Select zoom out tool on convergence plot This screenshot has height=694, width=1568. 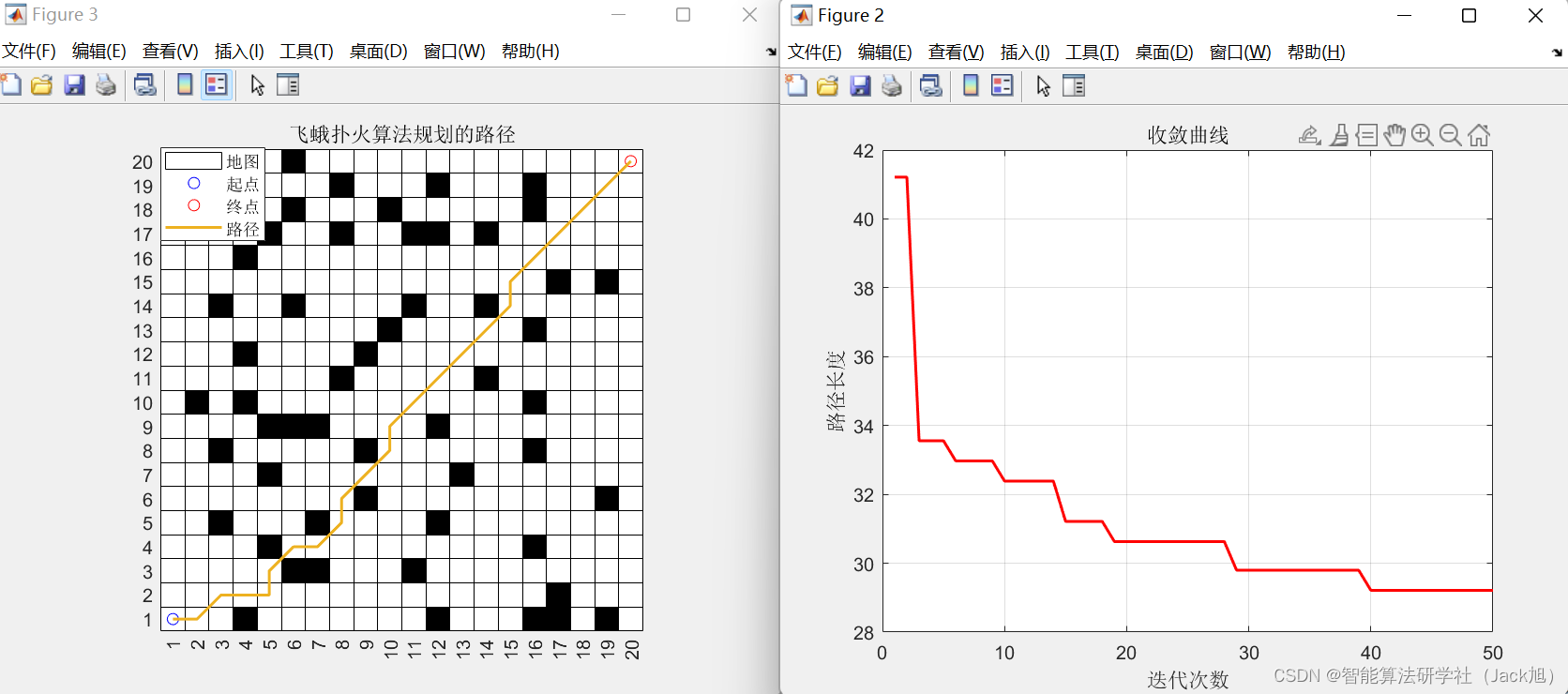pyautogui.click(x=1451, y=135)
